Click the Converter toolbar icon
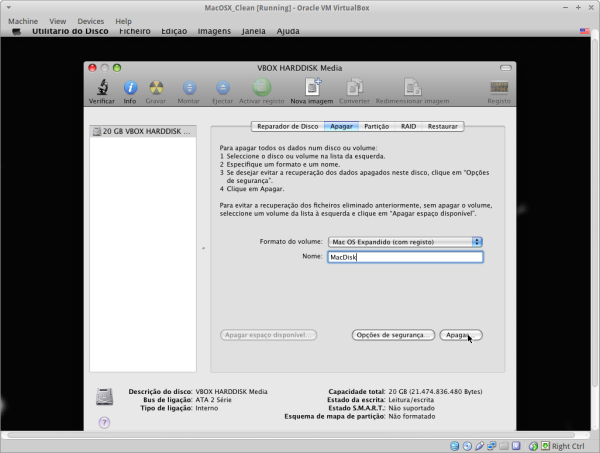 [354, 87]
